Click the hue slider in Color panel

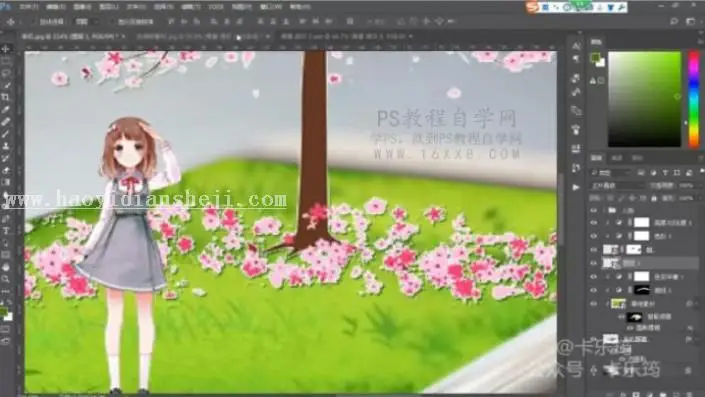pos(694,99)
